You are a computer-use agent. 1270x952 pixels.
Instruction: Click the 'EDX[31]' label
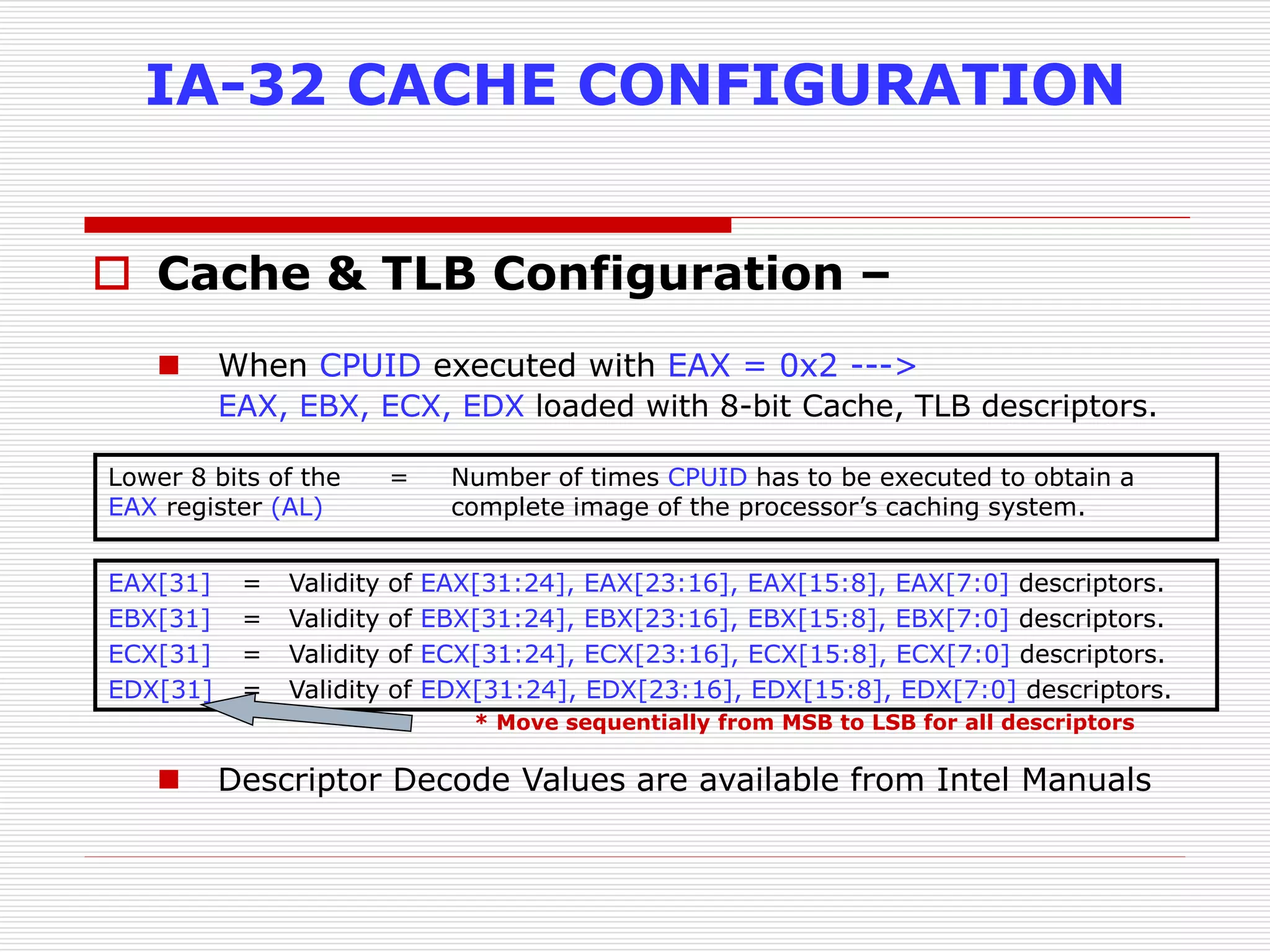coord(160,690)
